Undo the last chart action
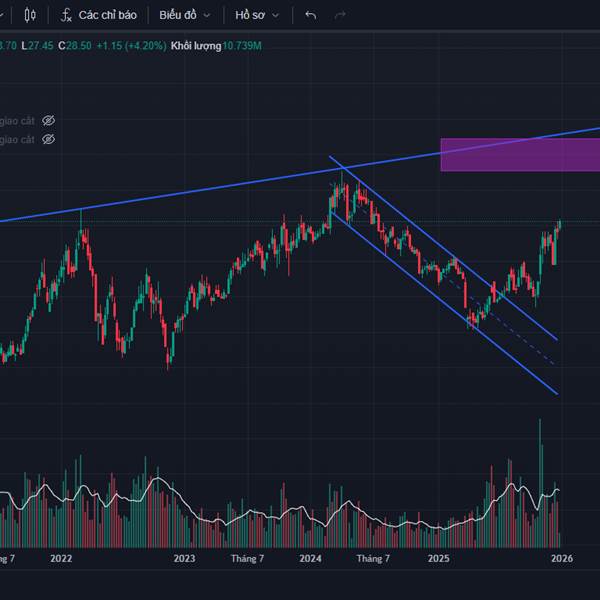 (310, 15)
